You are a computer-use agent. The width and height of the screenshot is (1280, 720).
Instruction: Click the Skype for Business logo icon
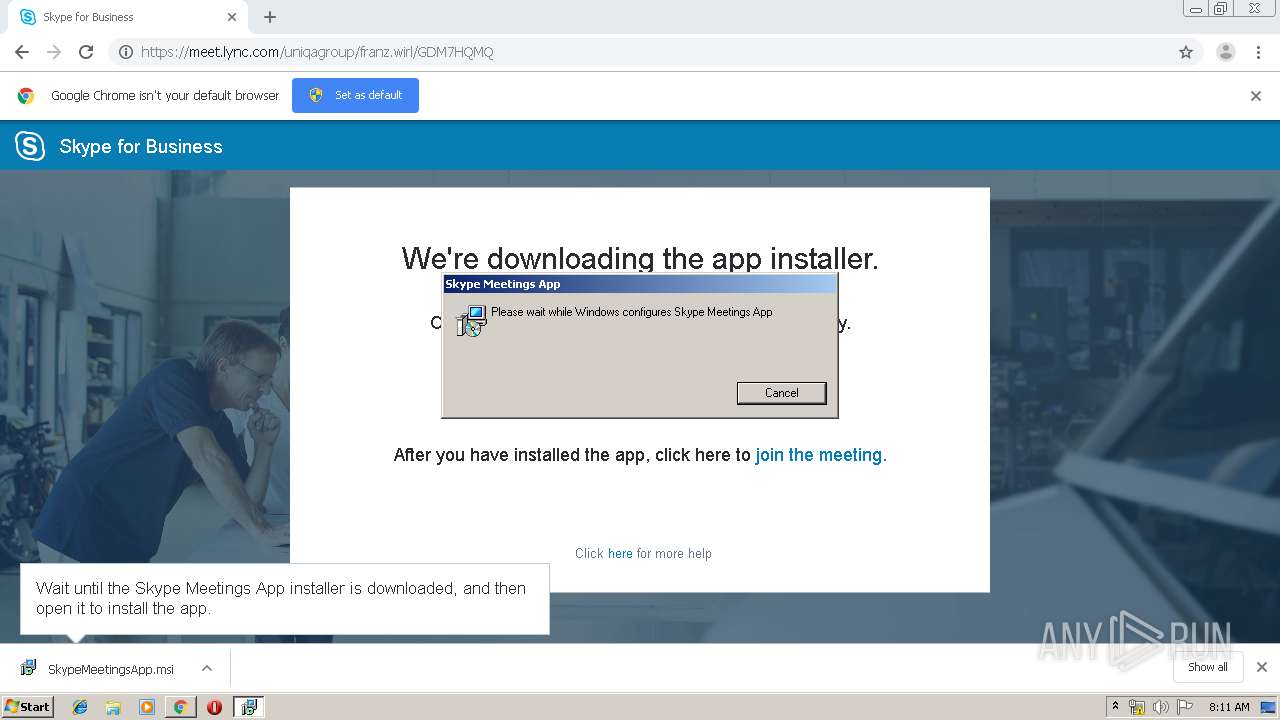click(x=30, y=146)
